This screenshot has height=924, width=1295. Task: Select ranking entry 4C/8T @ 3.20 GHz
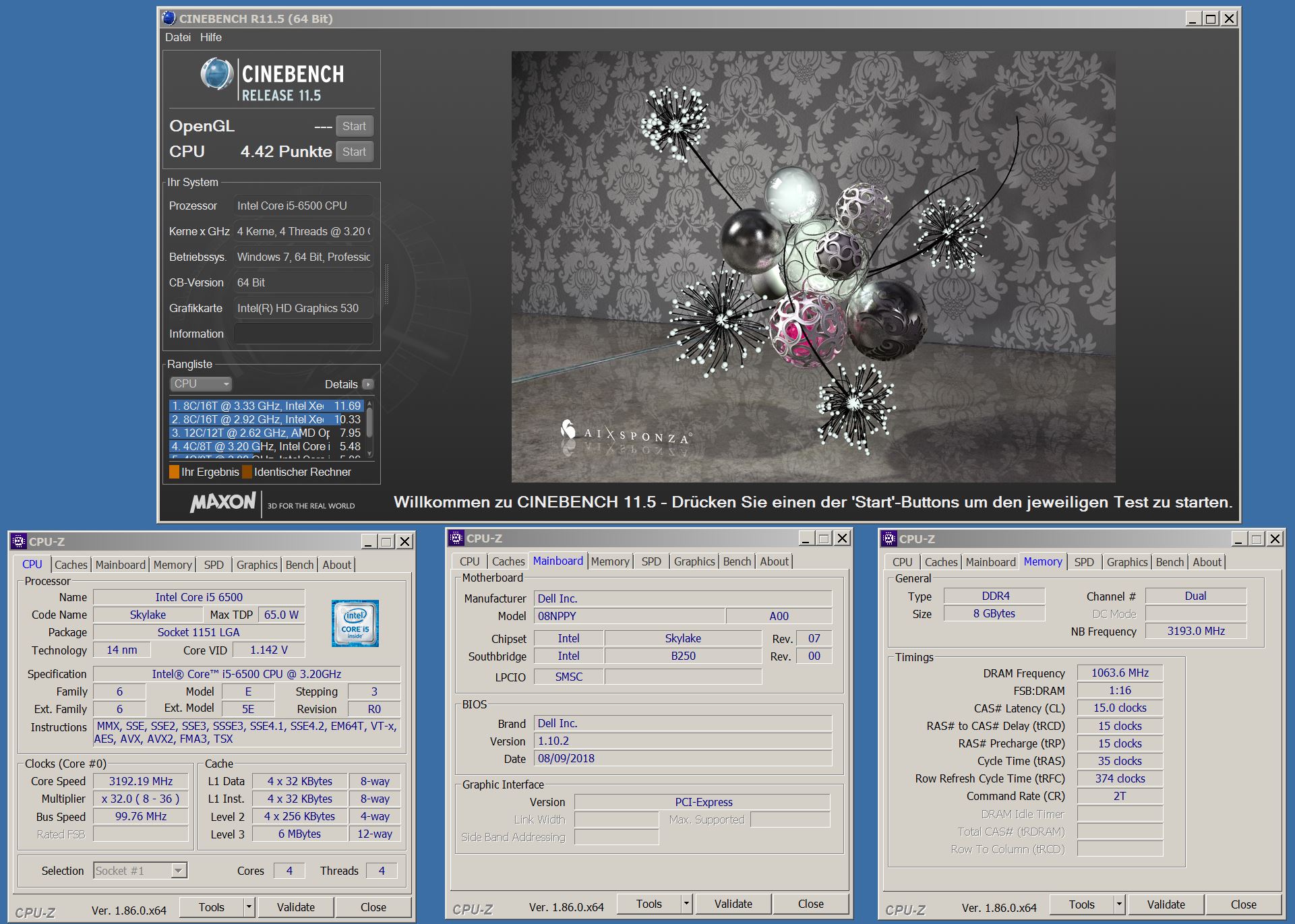(266, 446)
